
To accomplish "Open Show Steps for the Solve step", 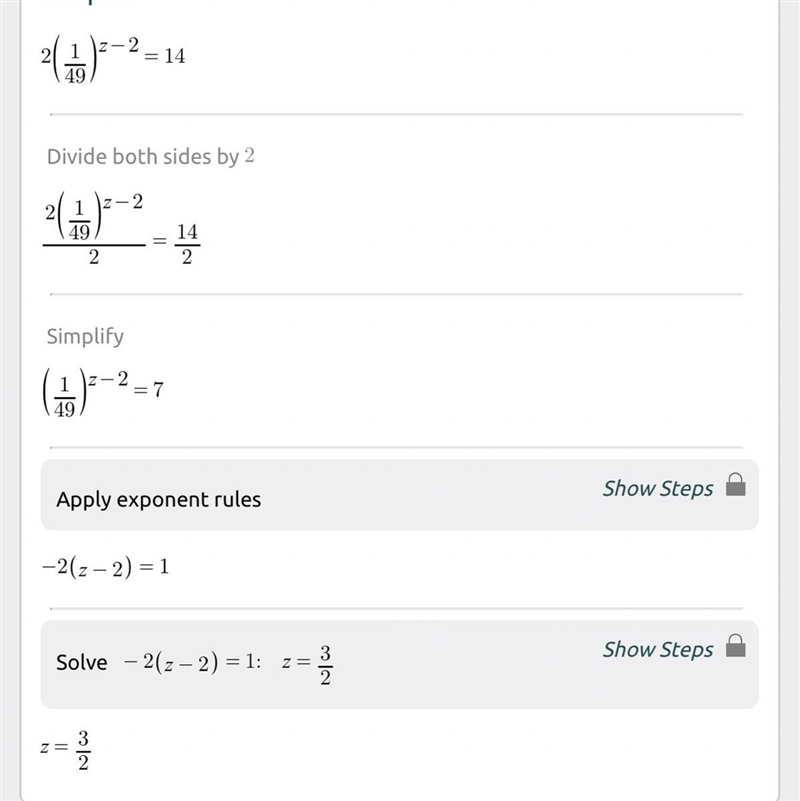I will point(657,650).
